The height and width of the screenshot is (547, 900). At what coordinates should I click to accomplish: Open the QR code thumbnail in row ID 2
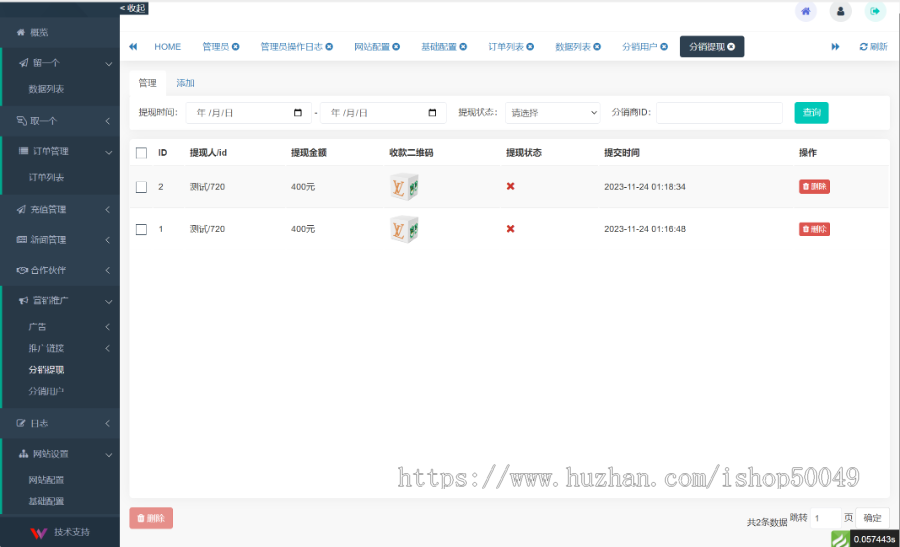(404, 187)
